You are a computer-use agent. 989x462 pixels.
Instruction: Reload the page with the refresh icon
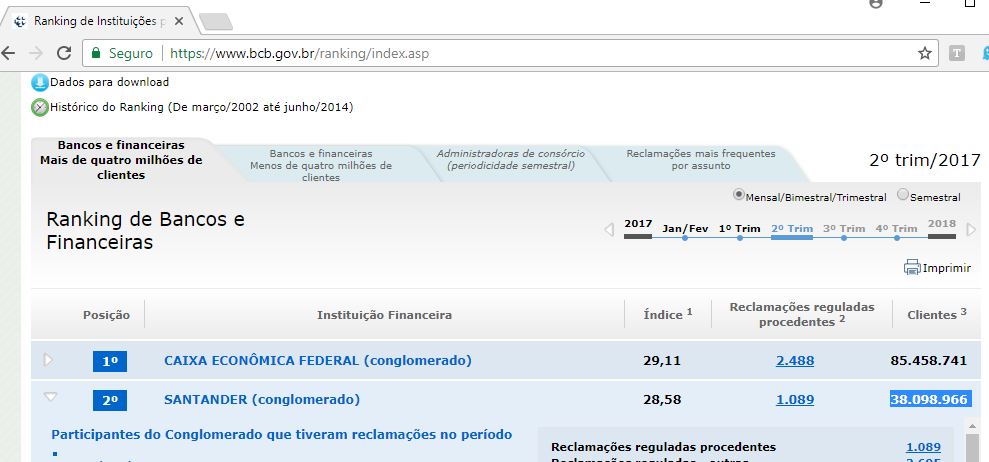click(64, 53)
